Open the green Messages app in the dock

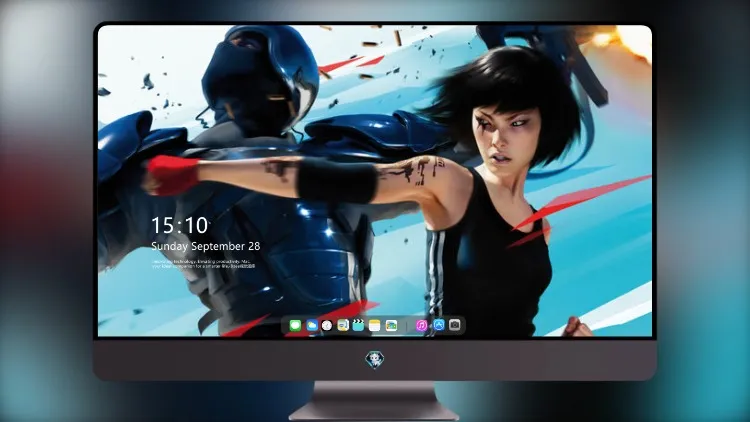295,325
